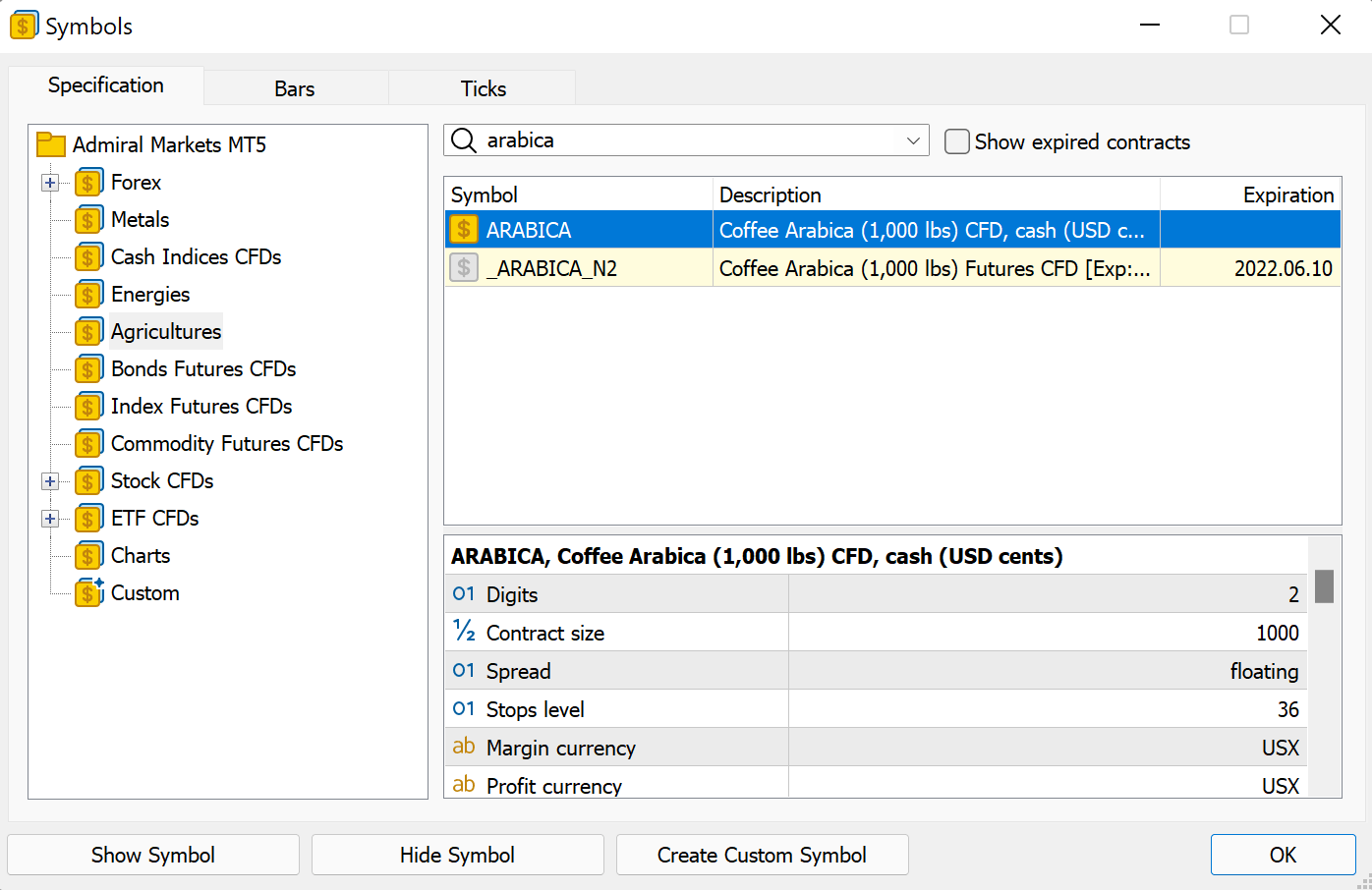Expand the ETF CFDs tree node
This screenshot has height=890, width=1372.
tap(50, 519)
